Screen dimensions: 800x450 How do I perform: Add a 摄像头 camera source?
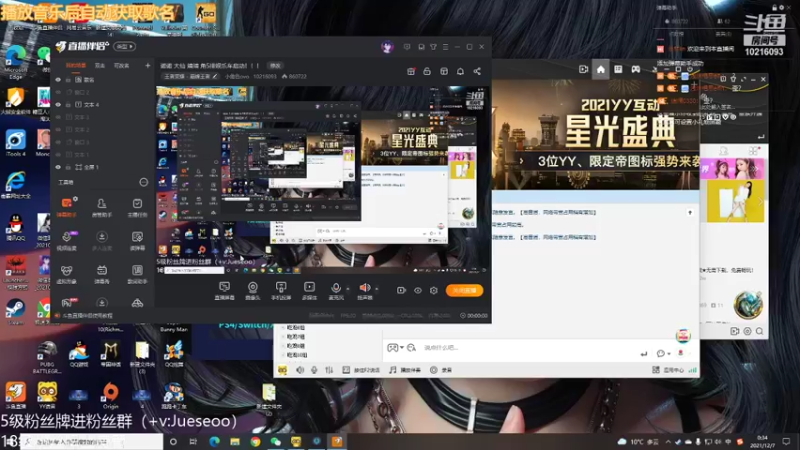(253, 290)
